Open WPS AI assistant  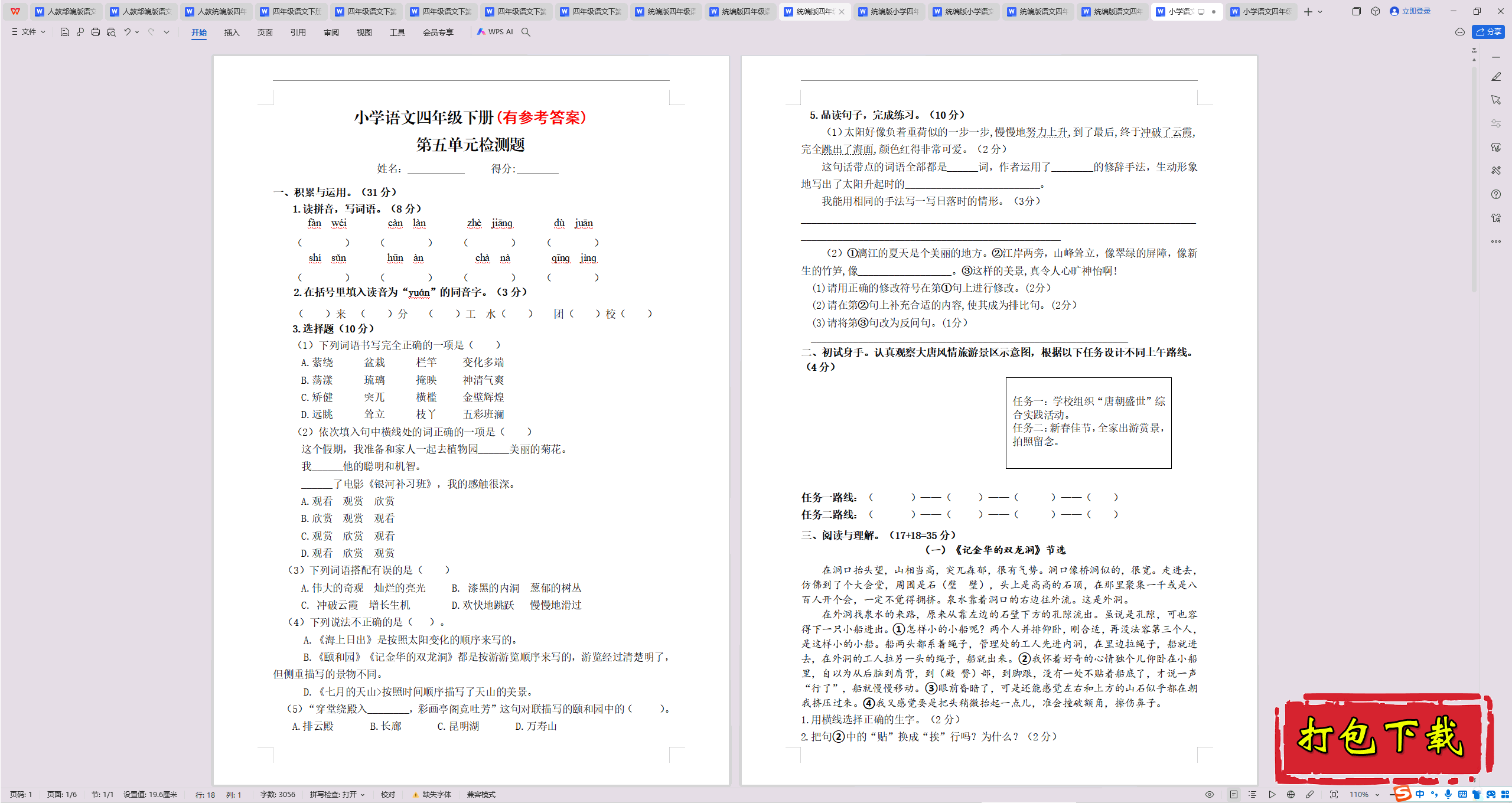click(x=495, y=32)
